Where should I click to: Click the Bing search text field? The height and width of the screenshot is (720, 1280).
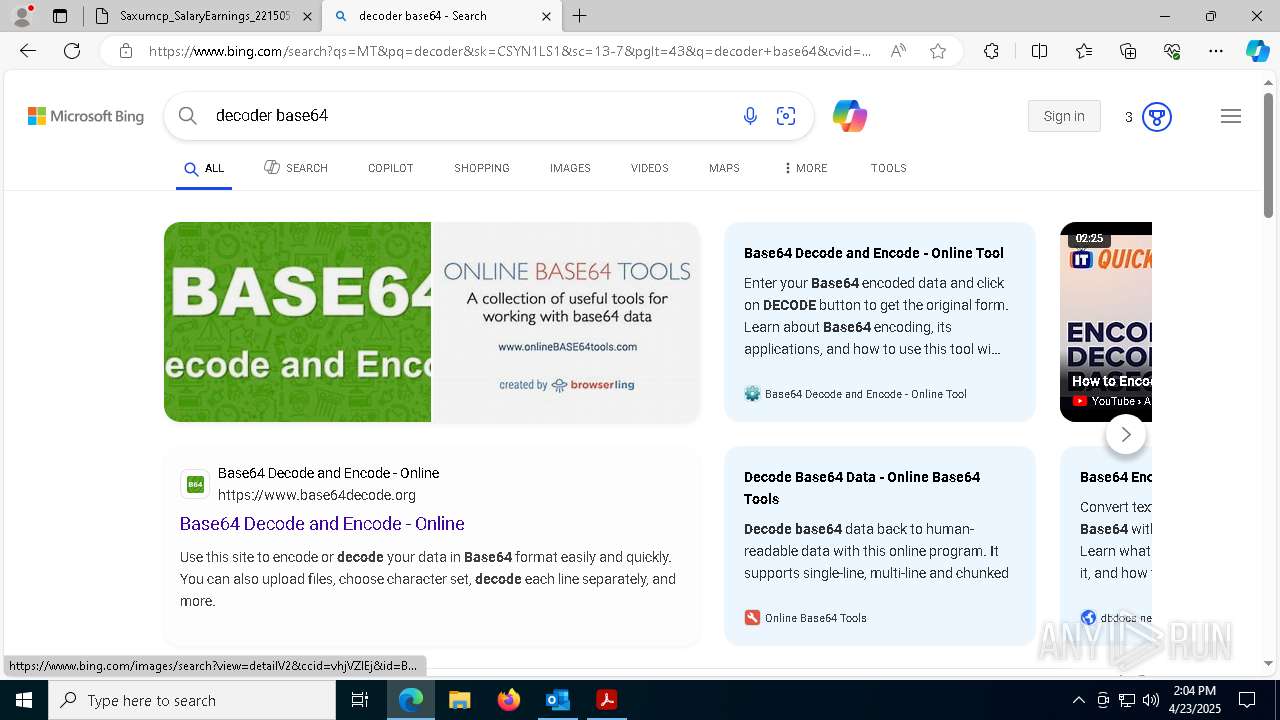coord(470,116)
